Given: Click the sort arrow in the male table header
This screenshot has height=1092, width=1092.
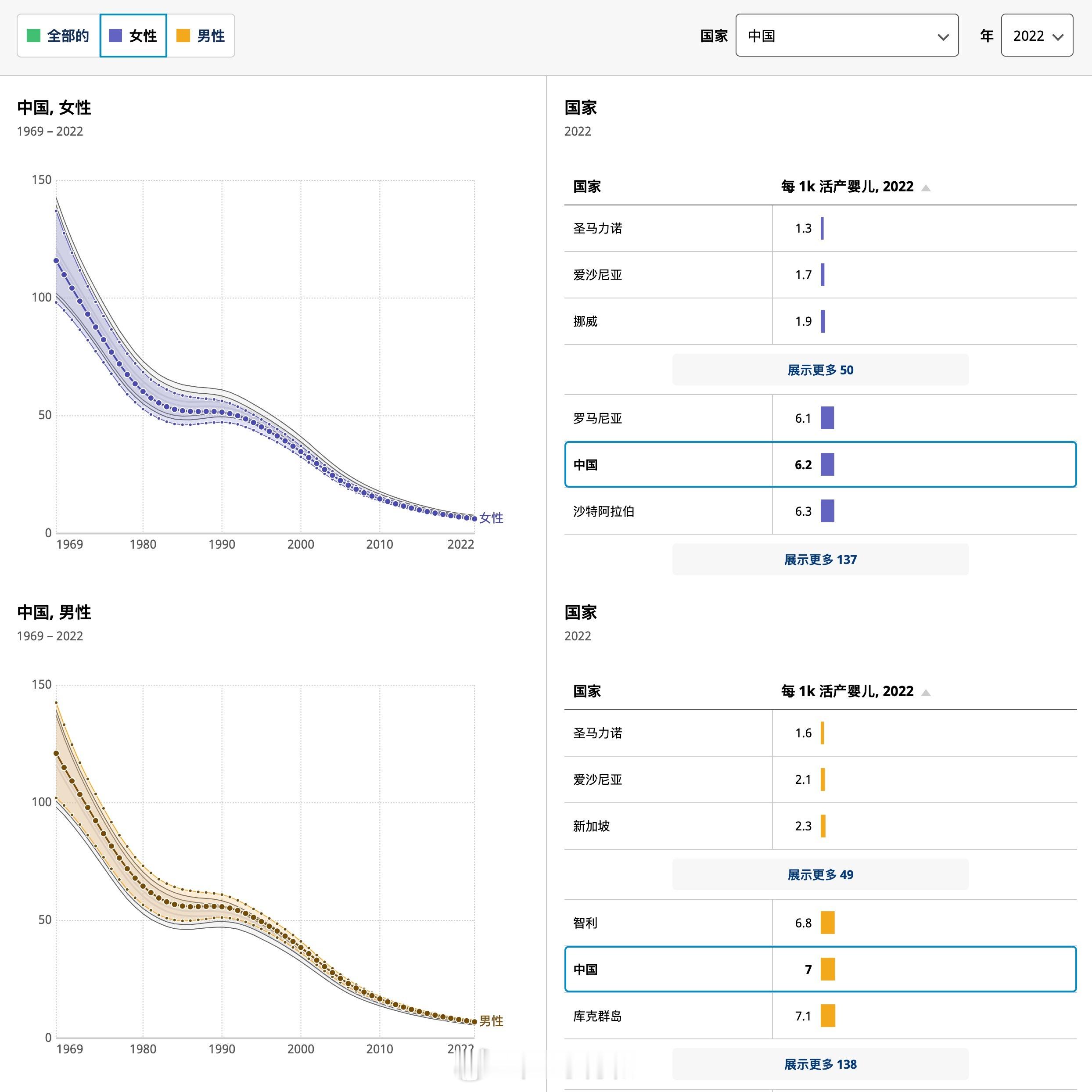Looking at the screenshot, I should [925, 693].
